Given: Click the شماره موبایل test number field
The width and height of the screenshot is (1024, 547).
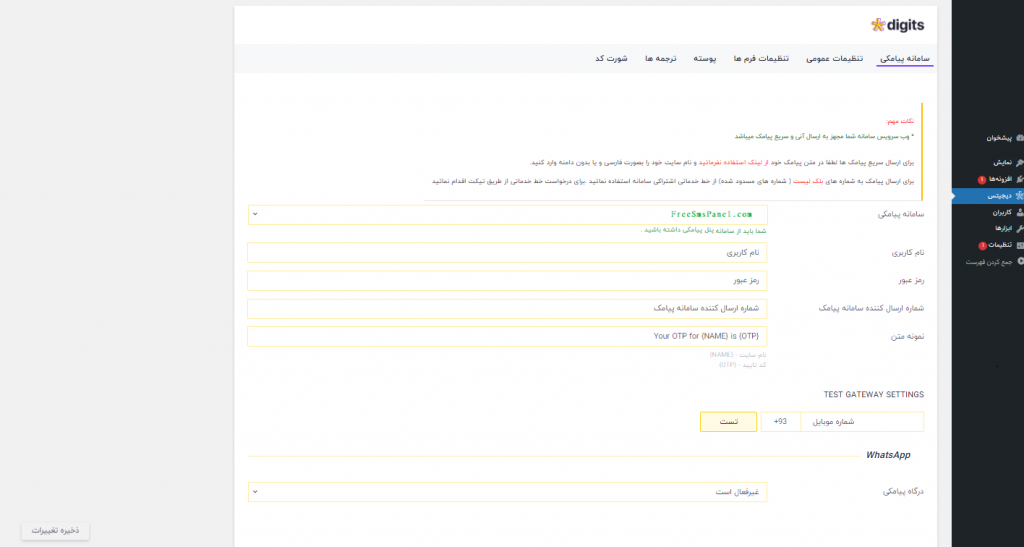Looking at the screenshot, I should coord(862,422).
